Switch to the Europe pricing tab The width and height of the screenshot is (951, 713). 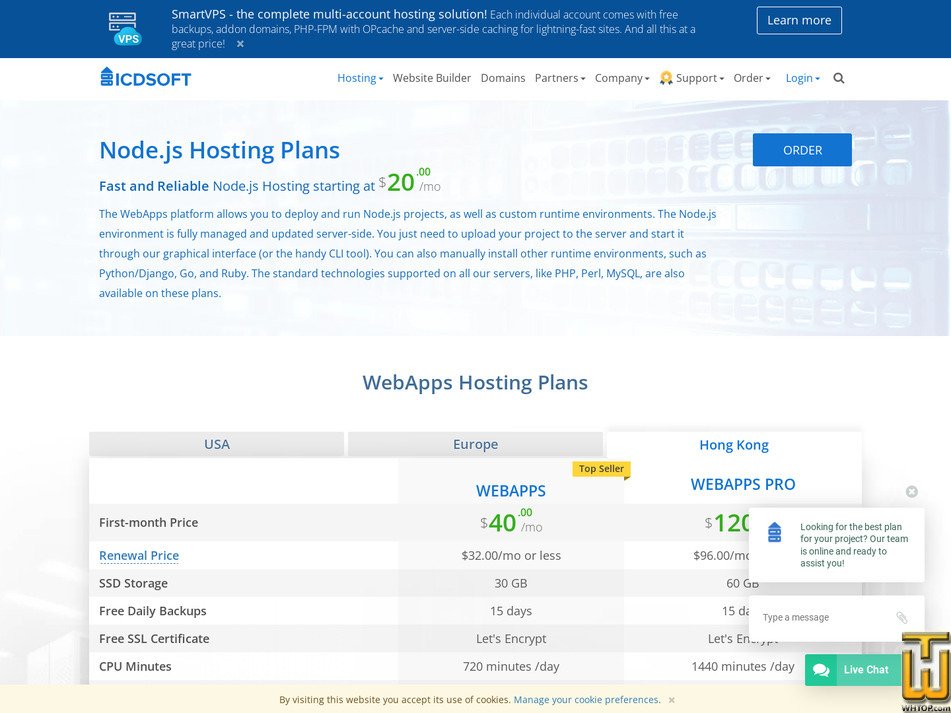click(x=475, y=444)
